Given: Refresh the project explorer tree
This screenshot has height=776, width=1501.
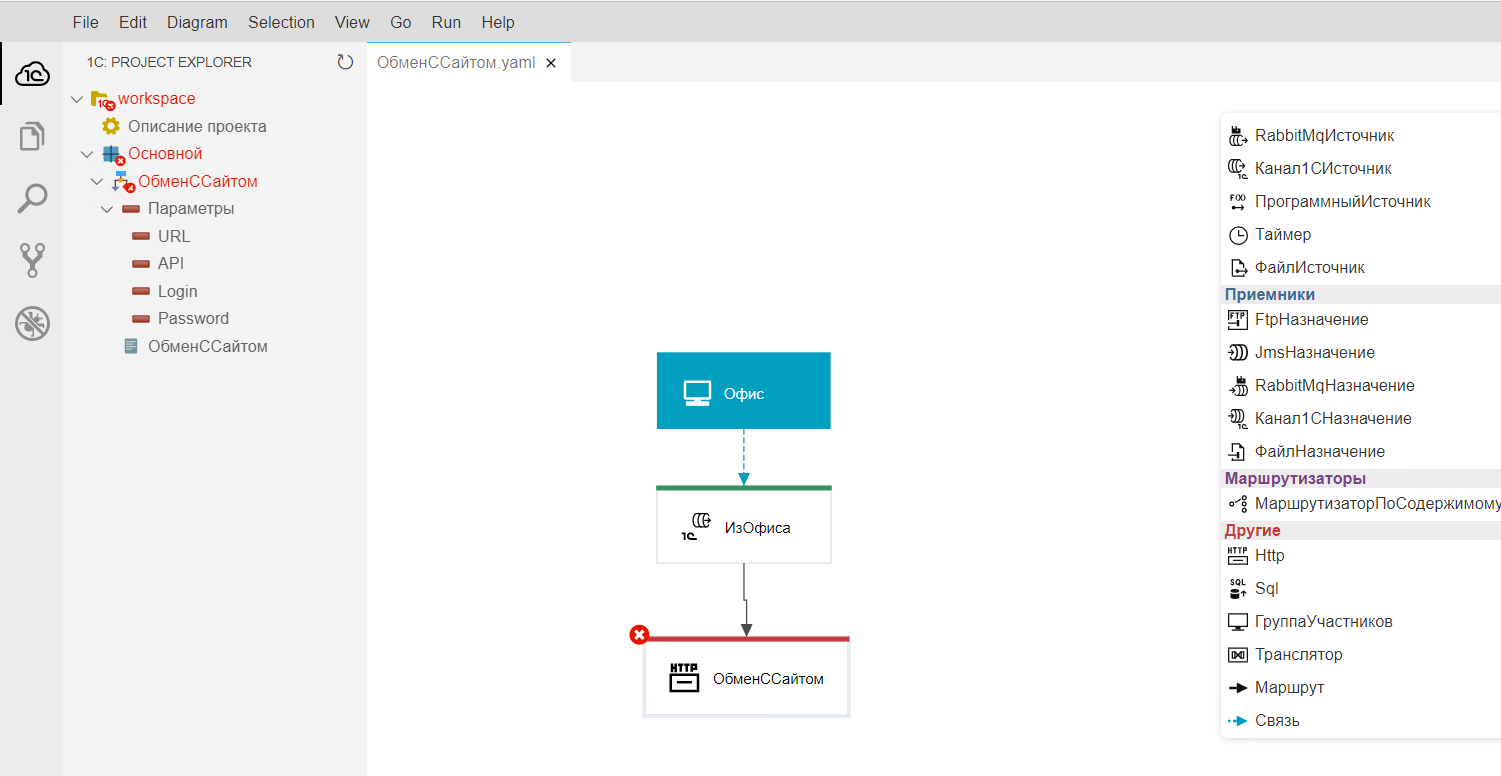Looking at the screenshot, I should point(345,62).
